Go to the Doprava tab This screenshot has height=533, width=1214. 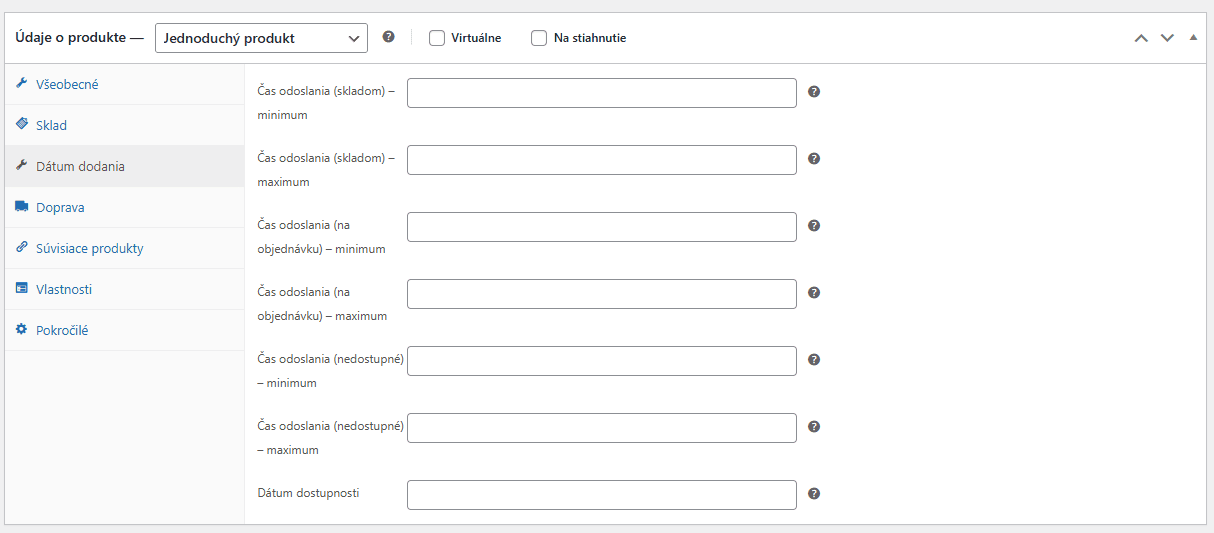pos(60,208)
